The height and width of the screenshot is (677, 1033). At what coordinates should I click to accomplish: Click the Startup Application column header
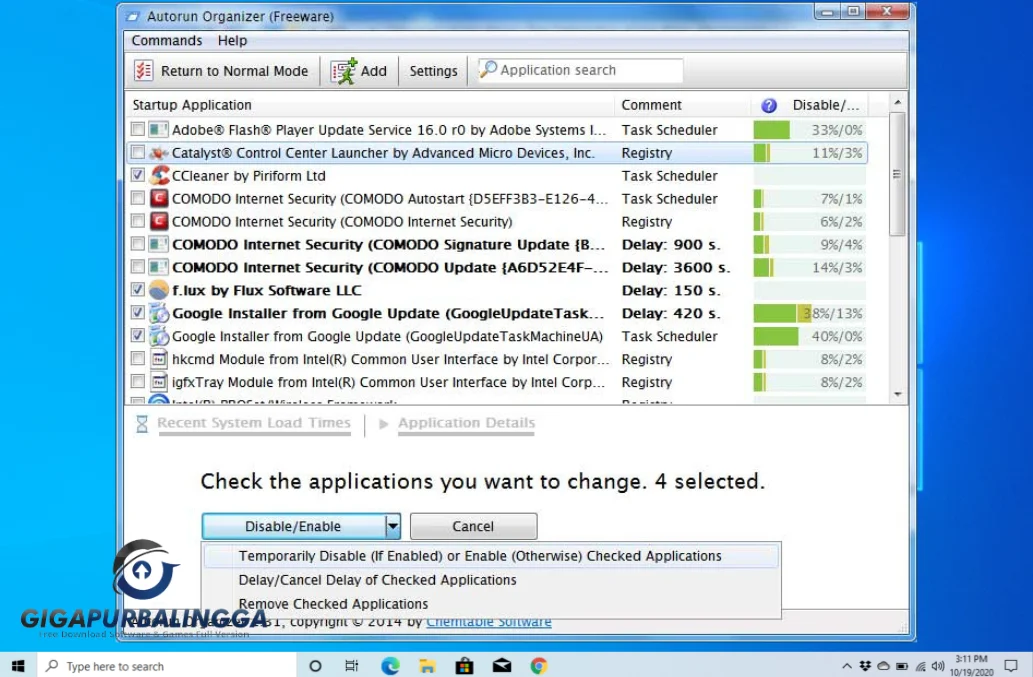(370, 105)
